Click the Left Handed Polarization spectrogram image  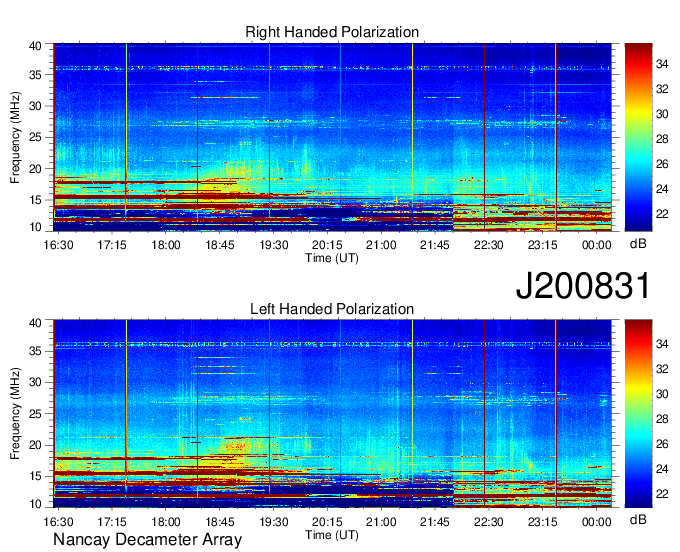(333, 414)
